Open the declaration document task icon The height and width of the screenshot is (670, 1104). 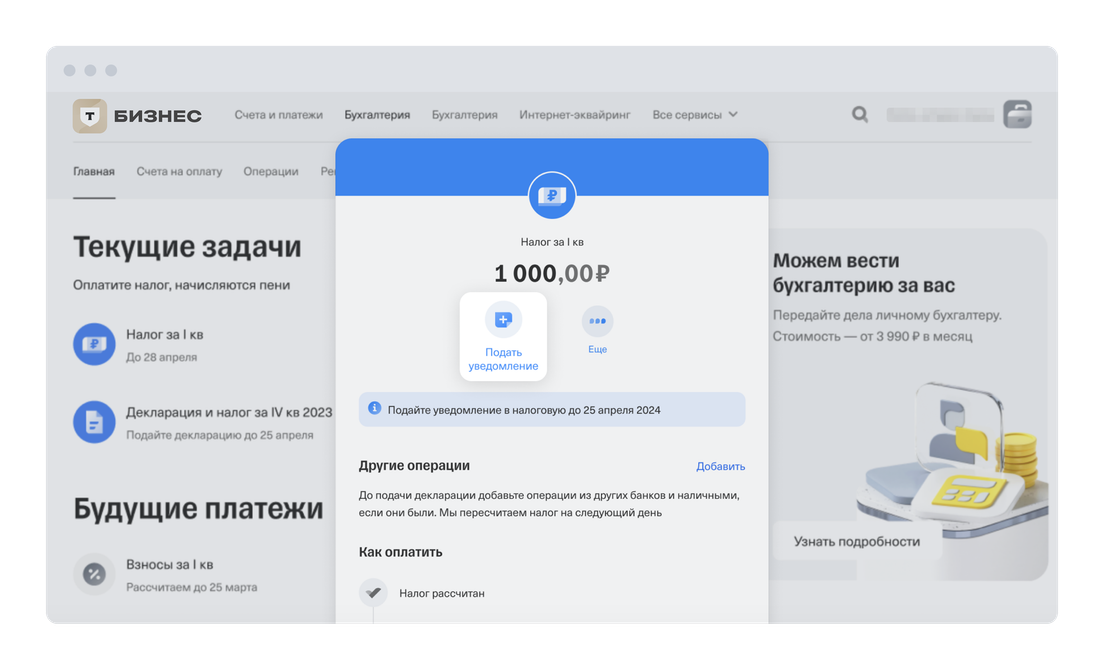tap(94, 422)
